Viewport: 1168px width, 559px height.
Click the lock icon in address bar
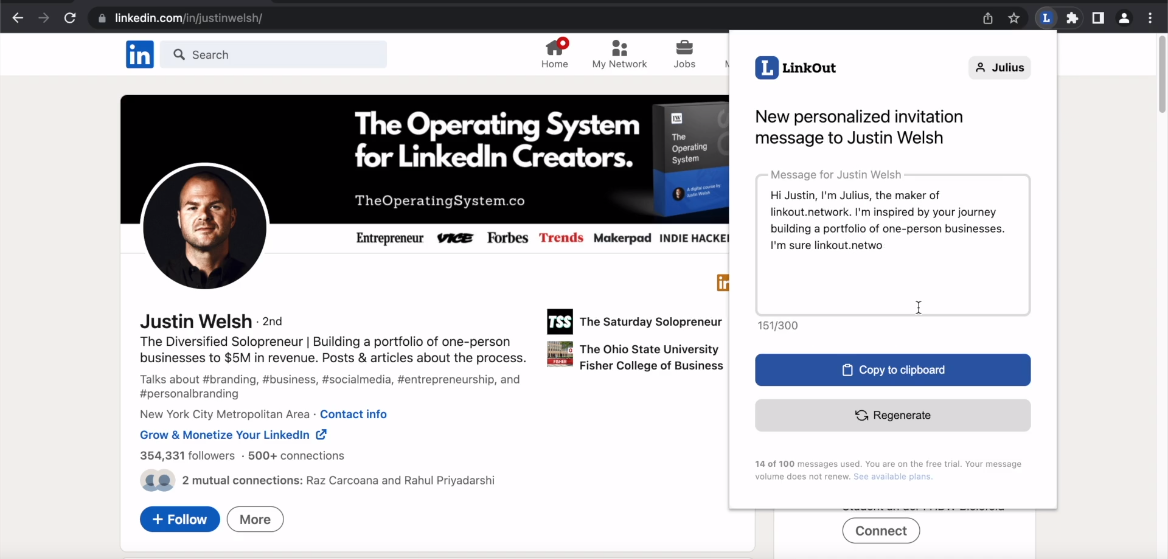tap(102, 18)
